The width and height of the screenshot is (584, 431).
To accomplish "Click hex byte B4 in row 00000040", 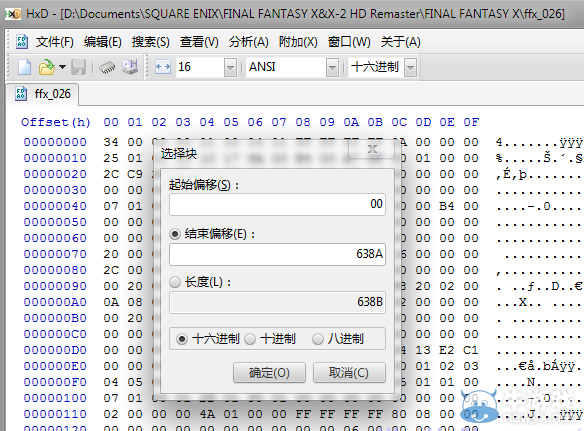I will tap(447, 206).
